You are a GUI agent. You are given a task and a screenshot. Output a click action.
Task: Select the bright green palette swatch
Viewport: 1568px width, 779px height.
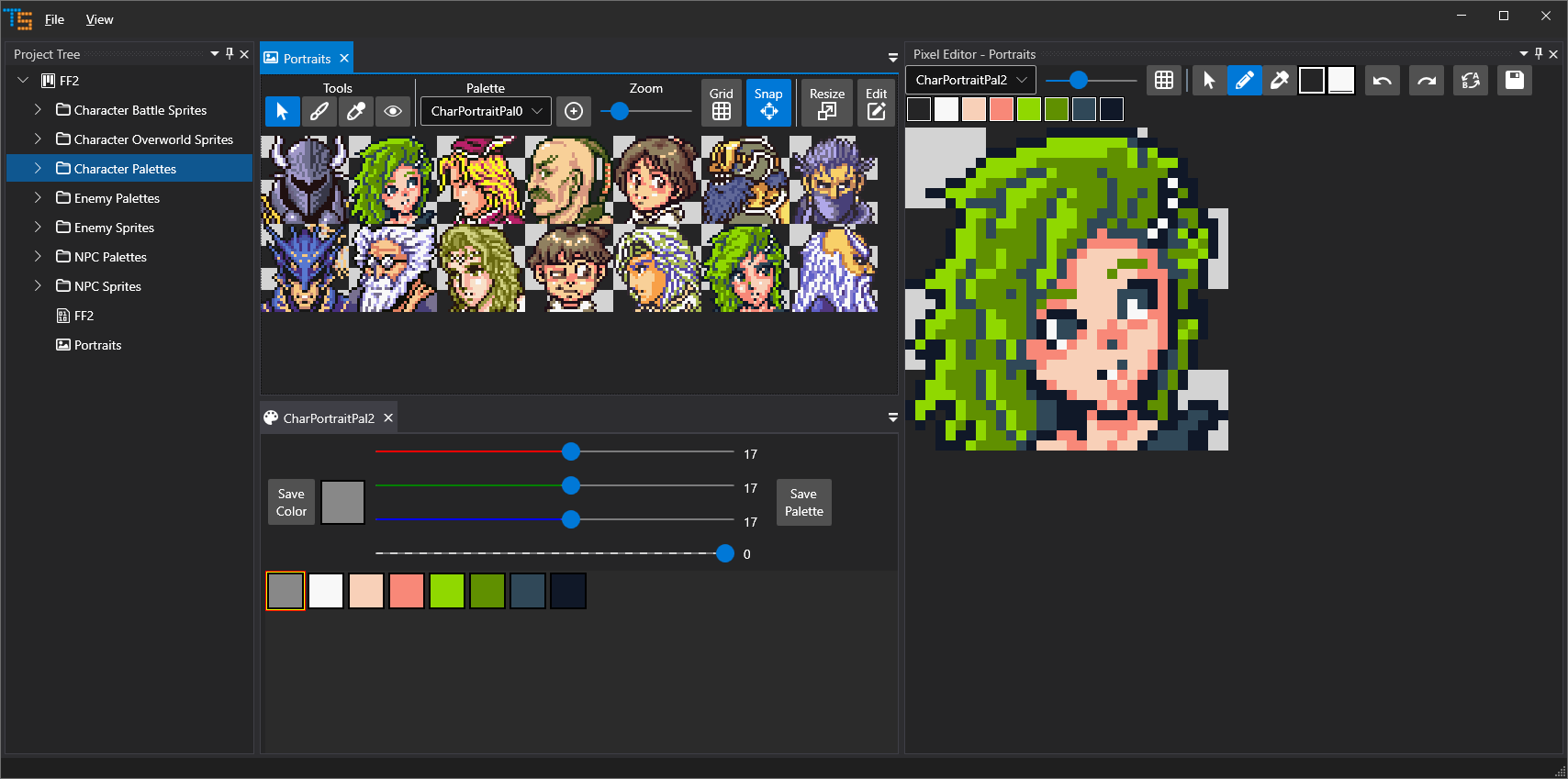click(447, 591)
